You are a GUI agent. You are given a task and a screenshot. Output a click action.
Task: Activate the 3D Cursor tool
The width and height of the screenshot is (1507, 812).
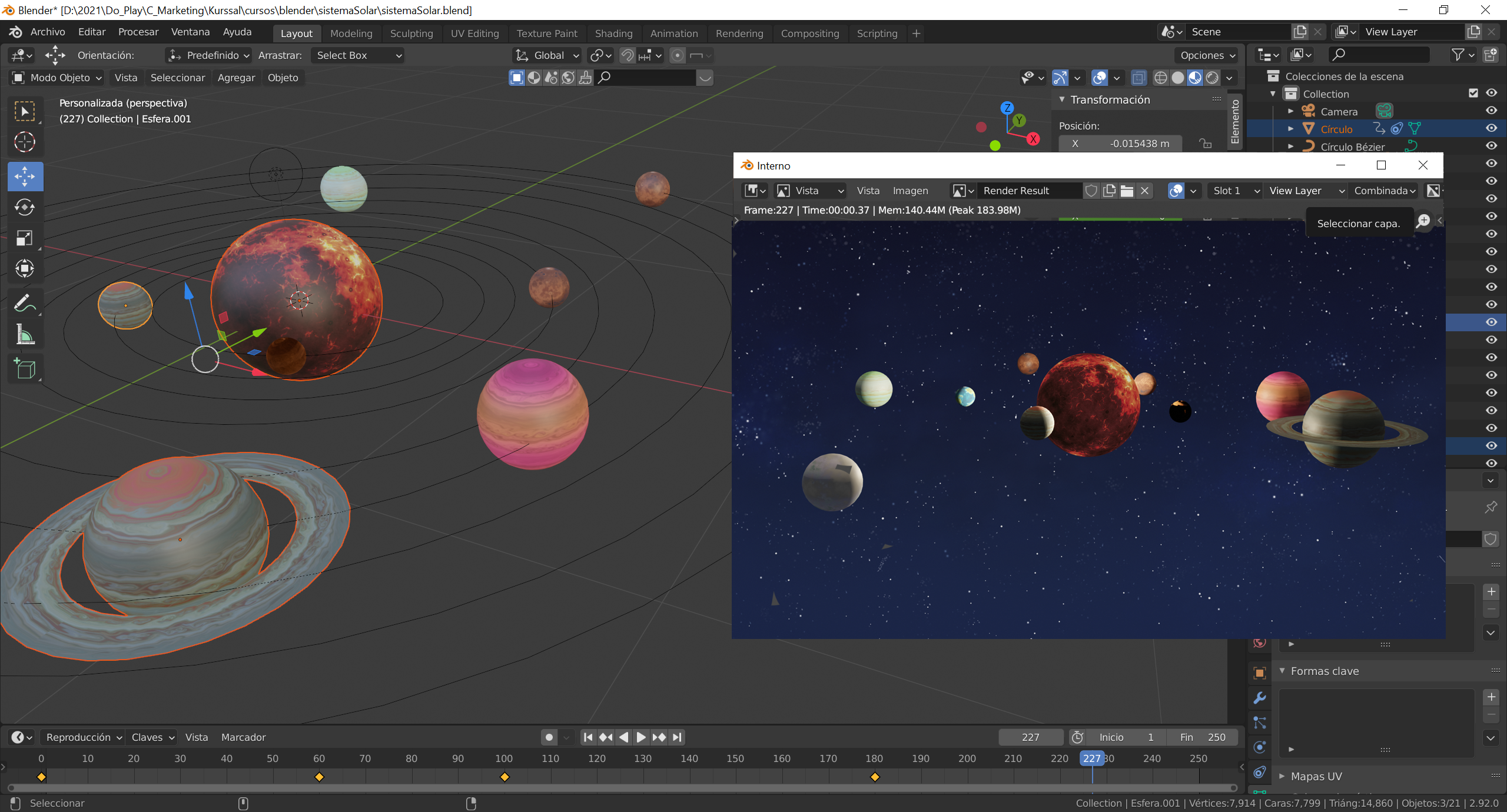[x=25, y=142]
